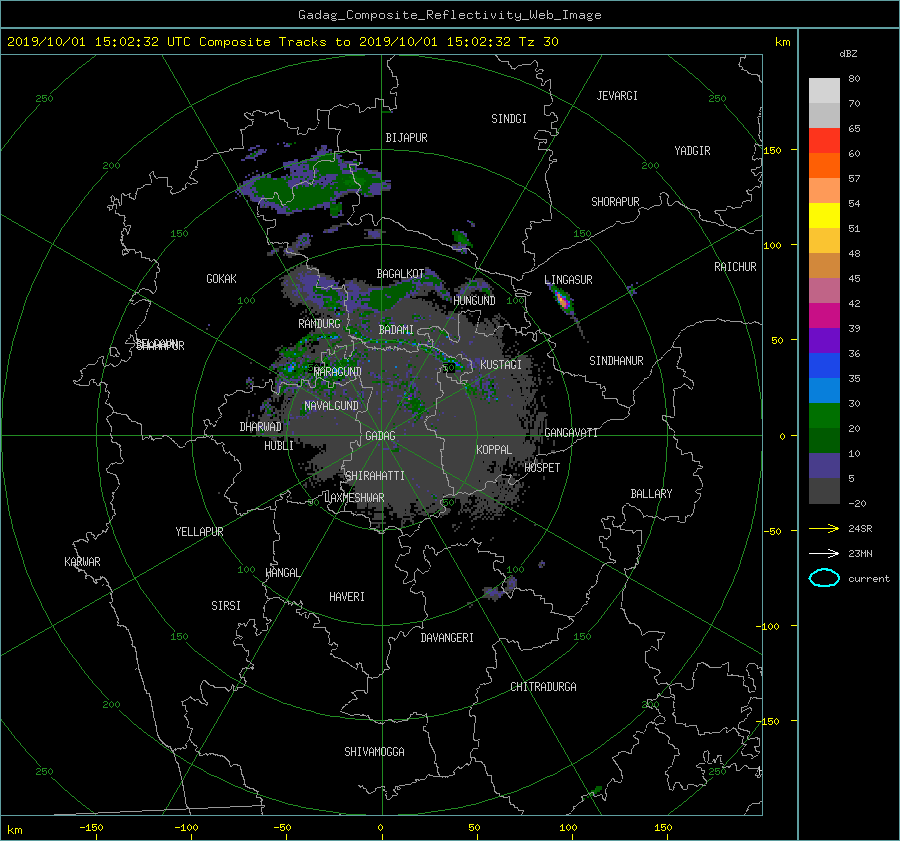This screenshot has width=900, height=841.
Task: Click the light gray 80 dBZ color swatch
Action: click(x=824, y=91)
